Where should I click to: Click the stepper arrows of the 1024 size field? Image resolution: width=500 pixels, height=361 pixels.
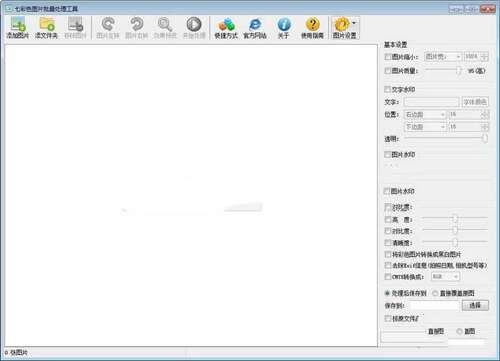tap(485, 57)
